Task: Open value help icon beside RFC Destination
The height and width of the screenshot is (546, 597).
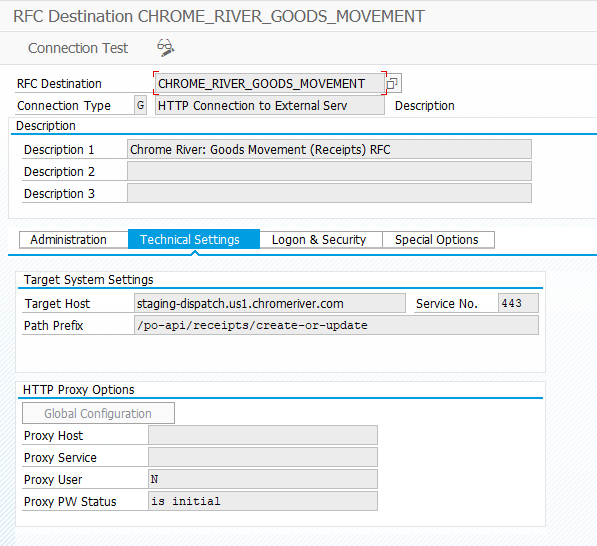Action: 393,83
